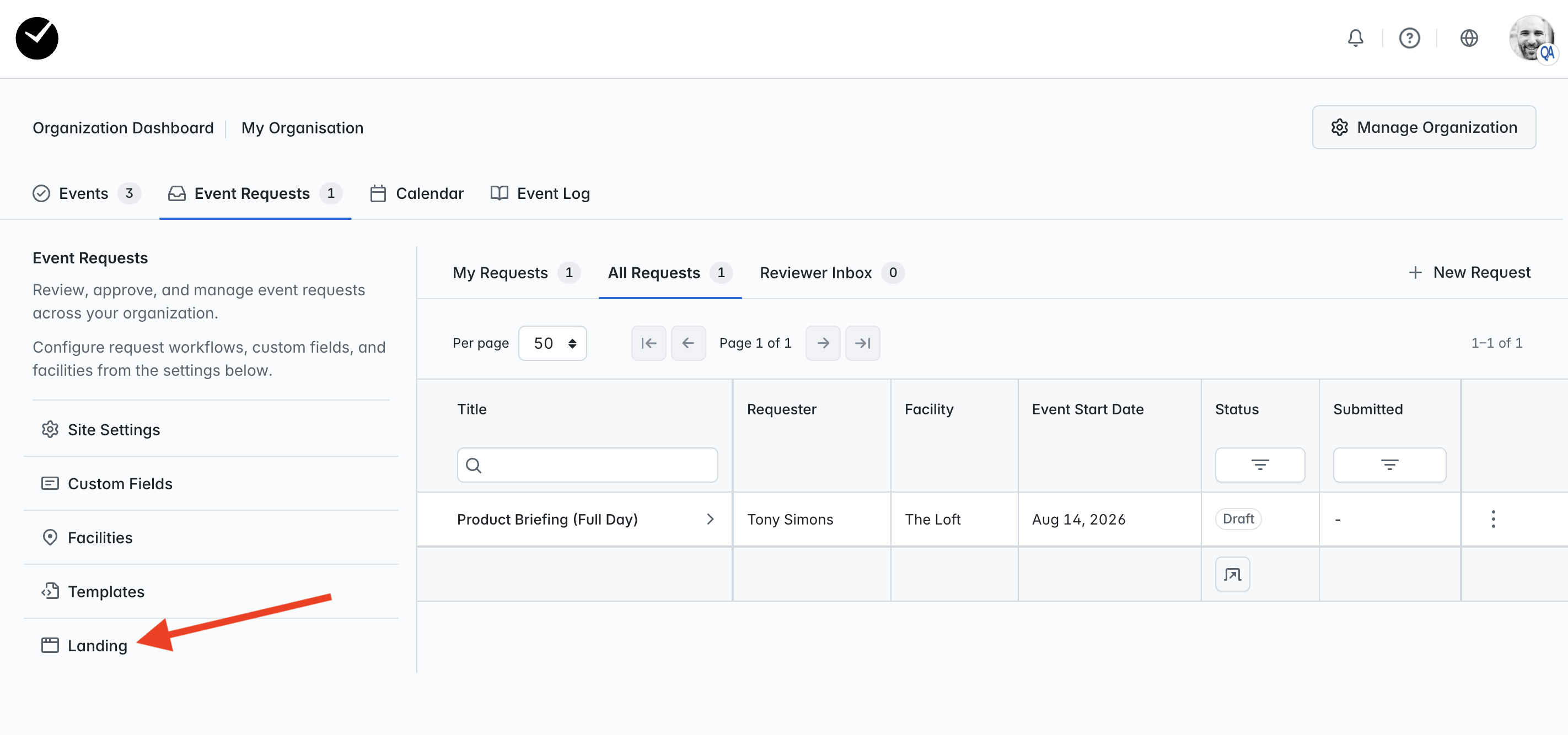
Task: Click the Requester column header
Action: [781, 409]
